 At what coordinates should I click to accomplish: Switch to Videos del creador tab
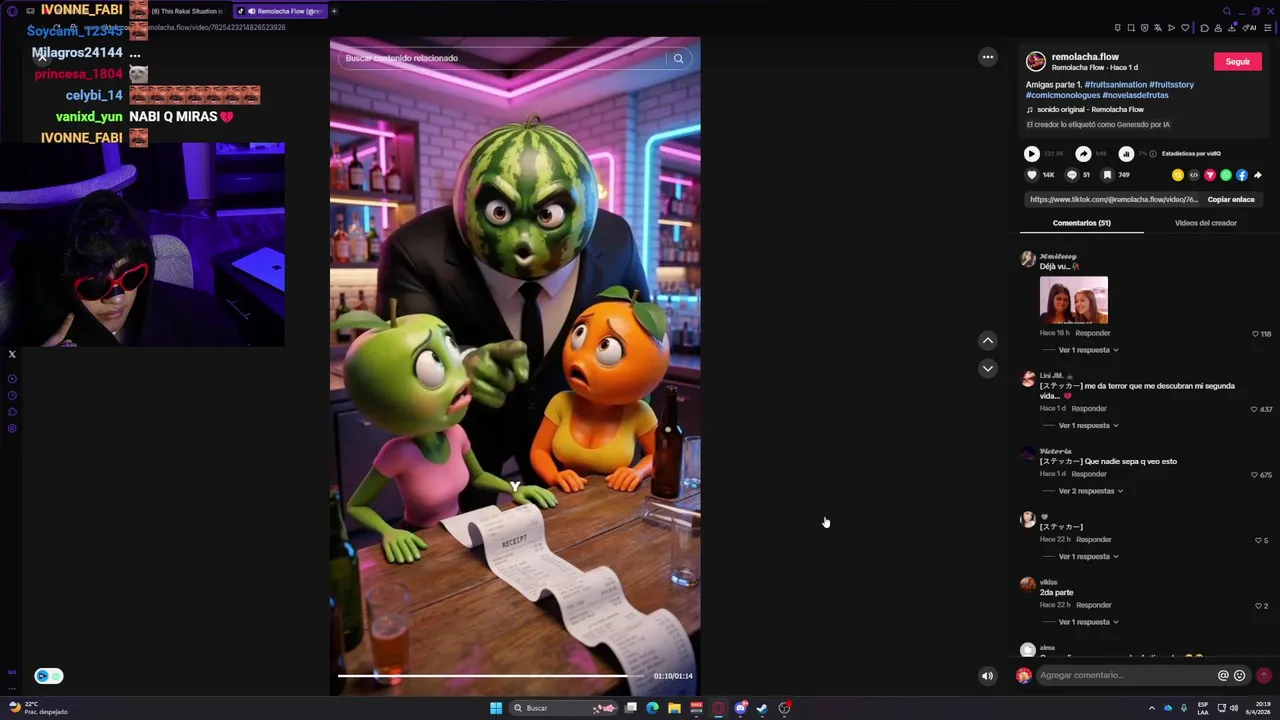click(x=1205, y=223)
